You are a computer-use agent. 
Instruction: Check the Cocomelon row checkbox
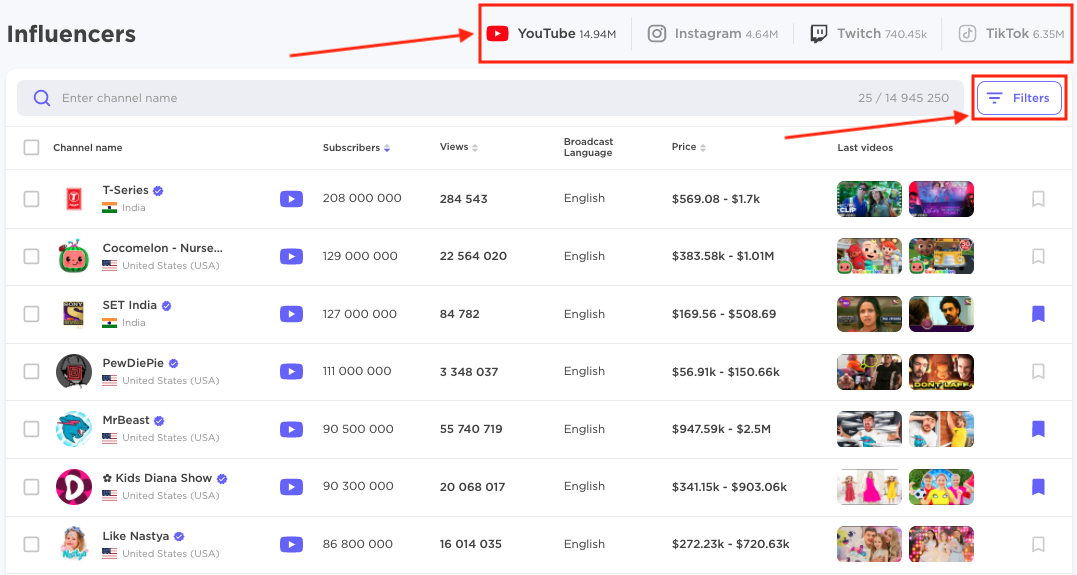pos(32,256)
